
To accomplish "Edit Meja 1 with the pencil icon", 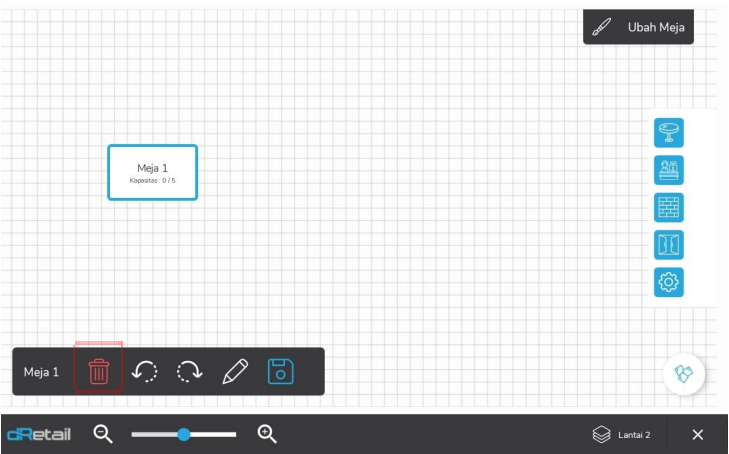I will click(235, 371).
